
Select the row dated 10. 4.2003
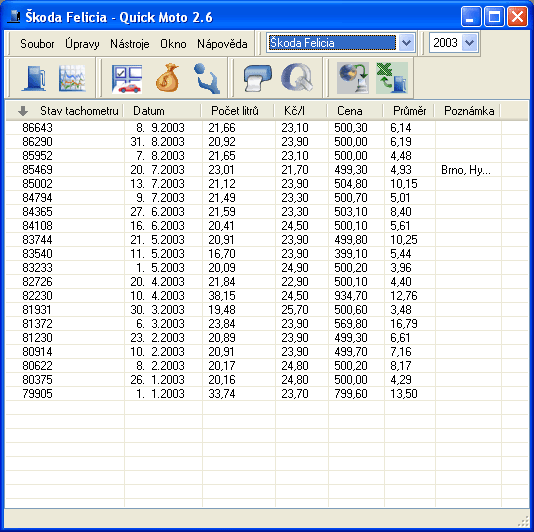pyautogui.click(x=267, y=296)
